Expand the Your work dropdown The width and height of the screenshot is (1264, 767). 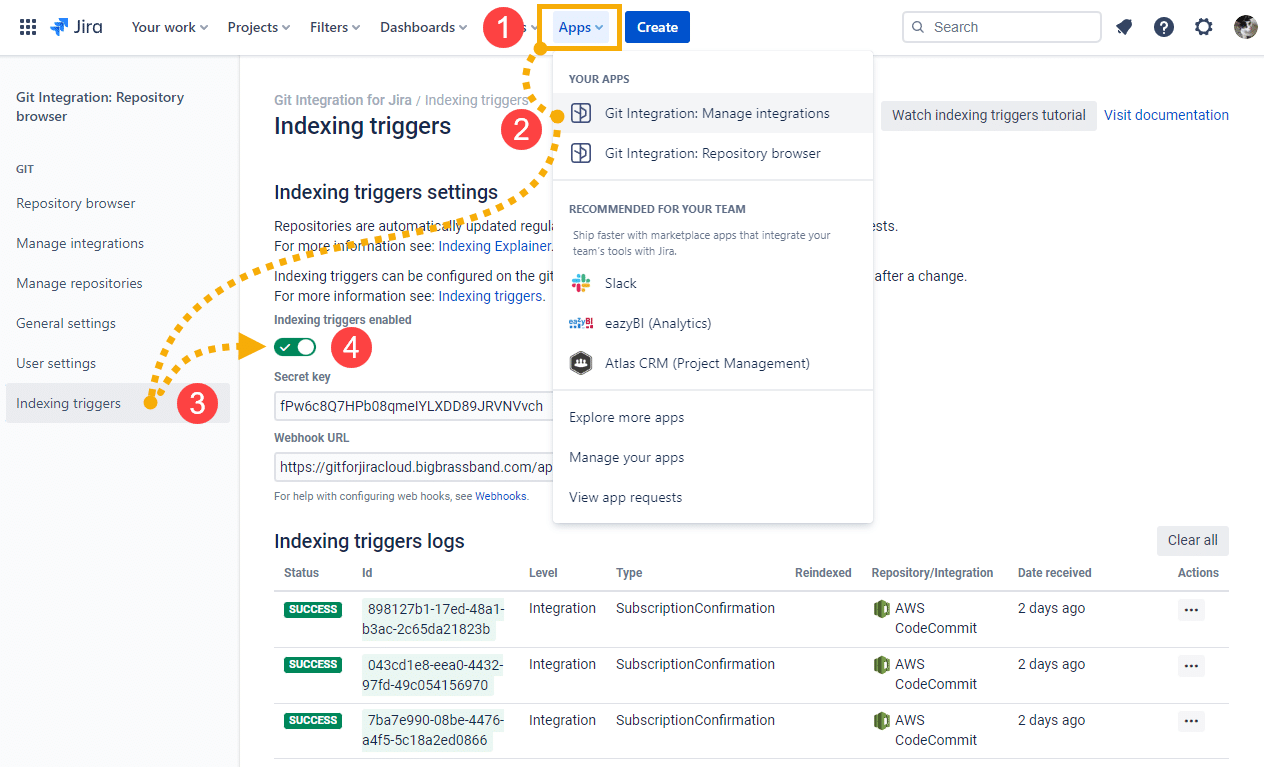pyautogui.click(x=169, y=27)
